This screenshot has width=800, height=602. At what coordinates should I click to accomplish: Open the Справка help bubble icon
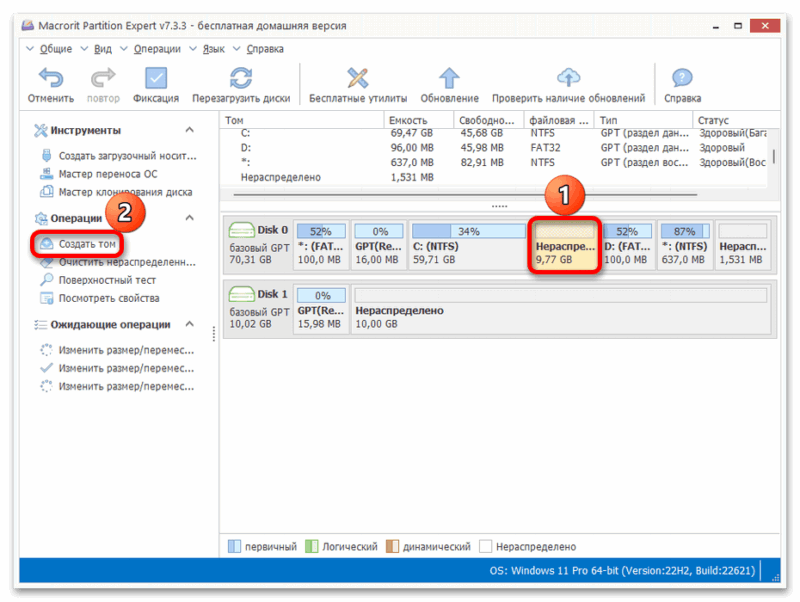point(682,78)
